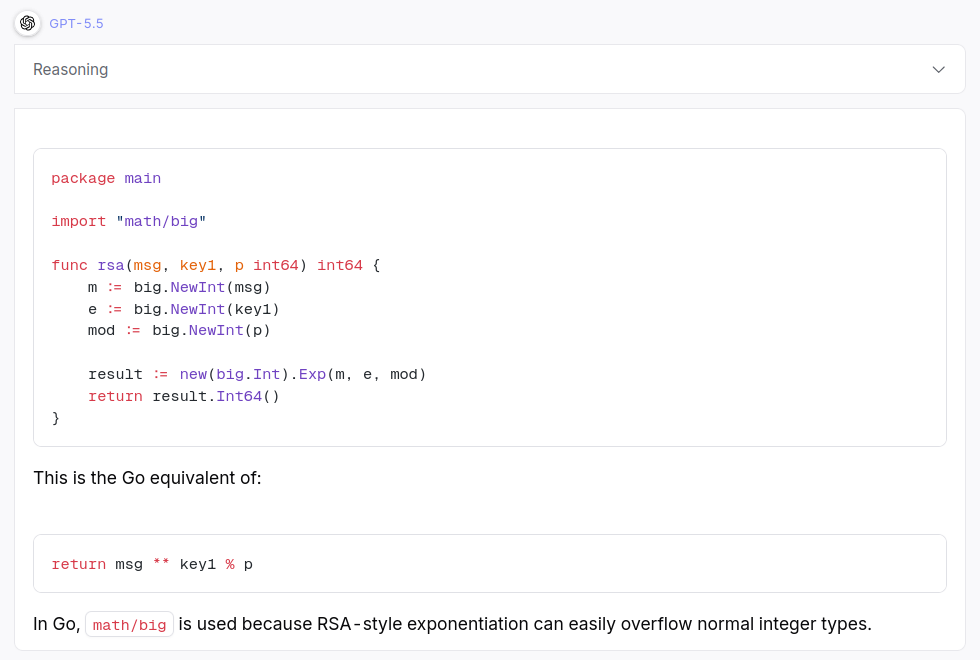Click the 'return msg ** key1 % p' snippet
980x660 pixels.
point(152,564)
